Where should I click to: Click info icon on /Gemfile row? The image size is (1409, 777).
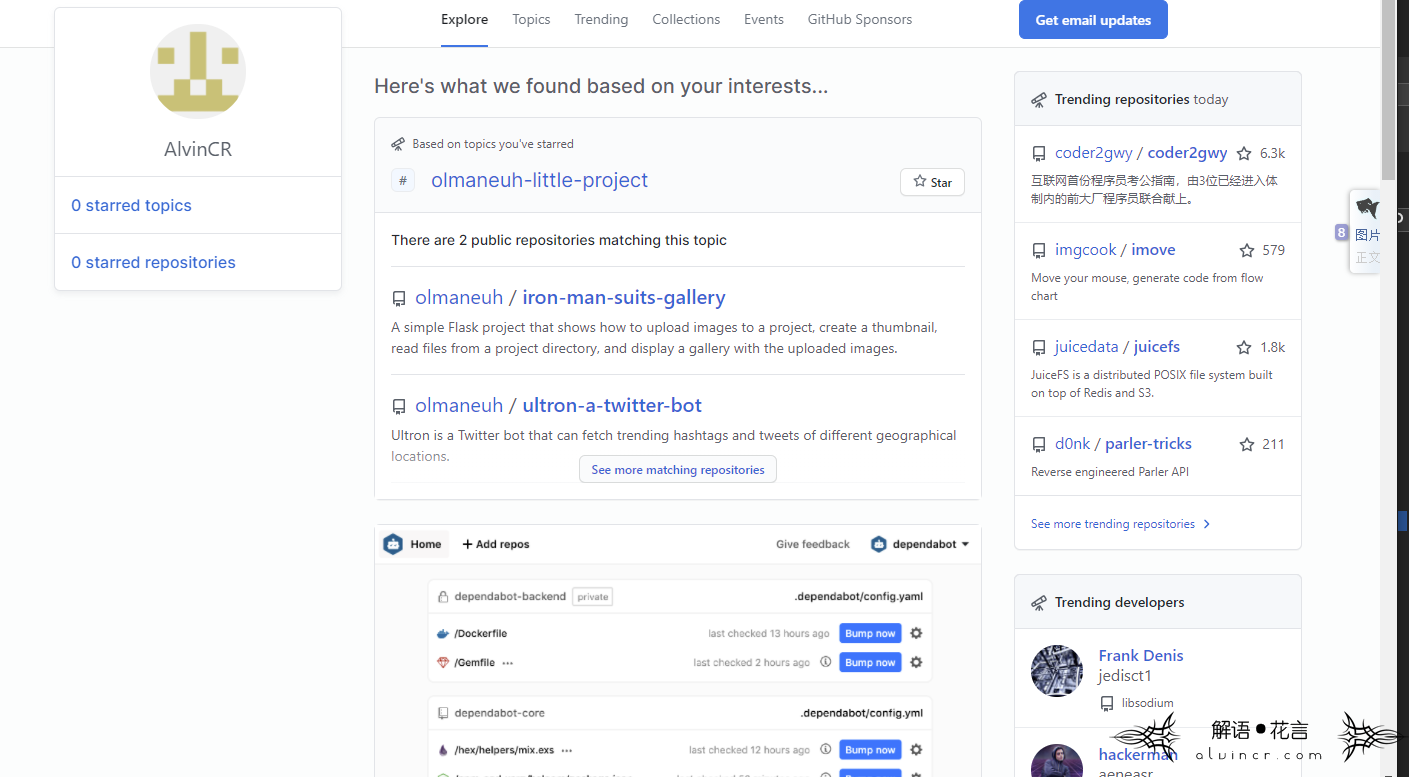(x=825, y=662)
